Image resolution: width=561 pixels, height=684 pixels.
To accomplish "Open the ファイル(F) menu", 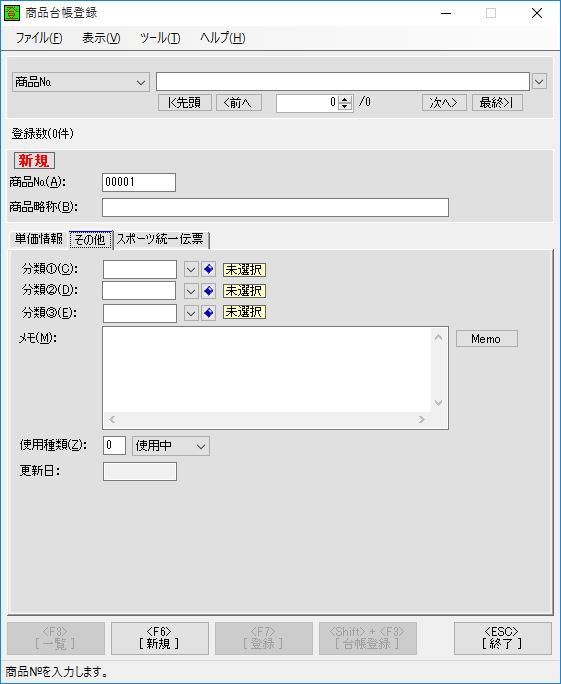I will 39,38.
